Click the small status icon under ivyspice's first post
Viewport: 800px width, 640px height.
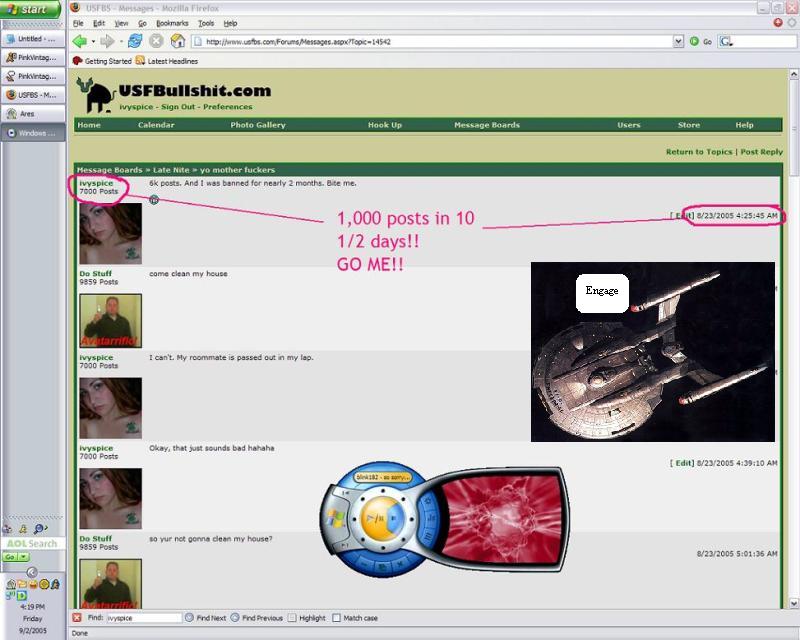154,200
